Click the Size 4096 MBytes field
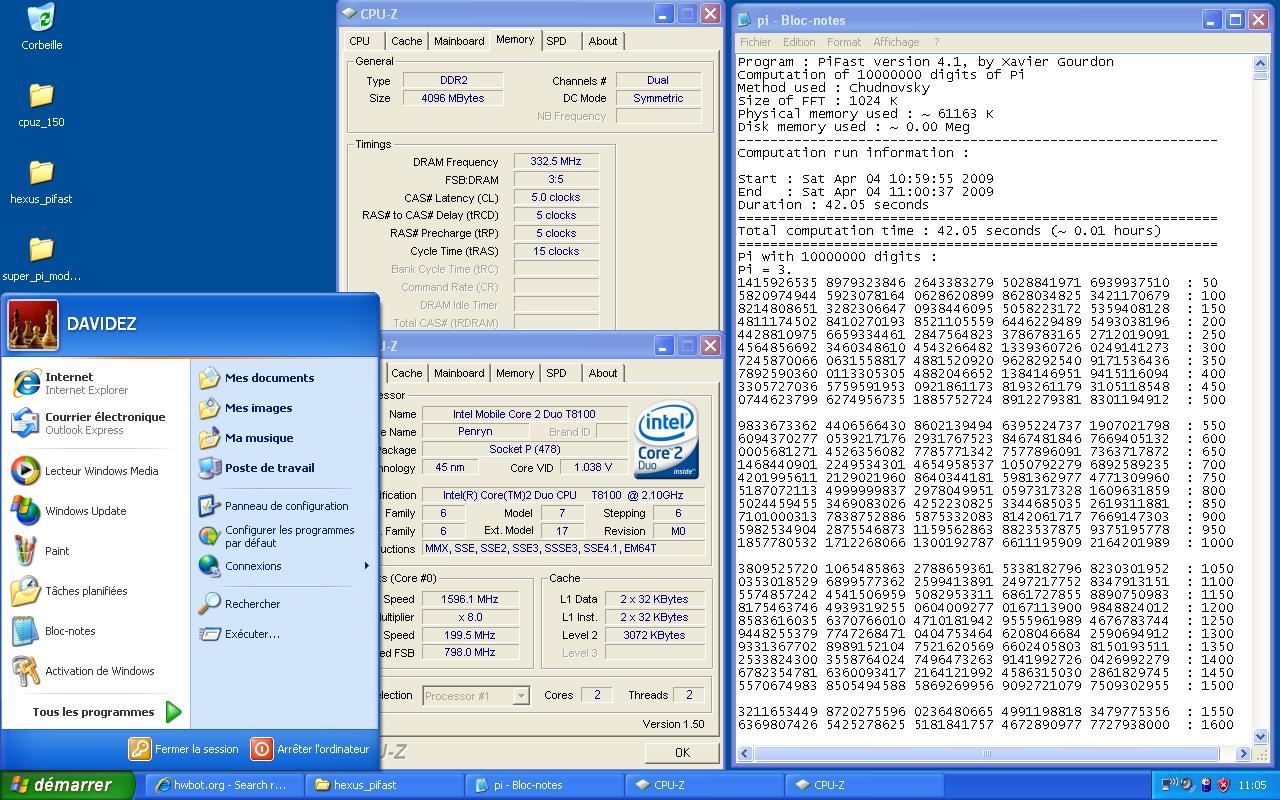Viewport: 1280px width, 800px height. [452, 98]
